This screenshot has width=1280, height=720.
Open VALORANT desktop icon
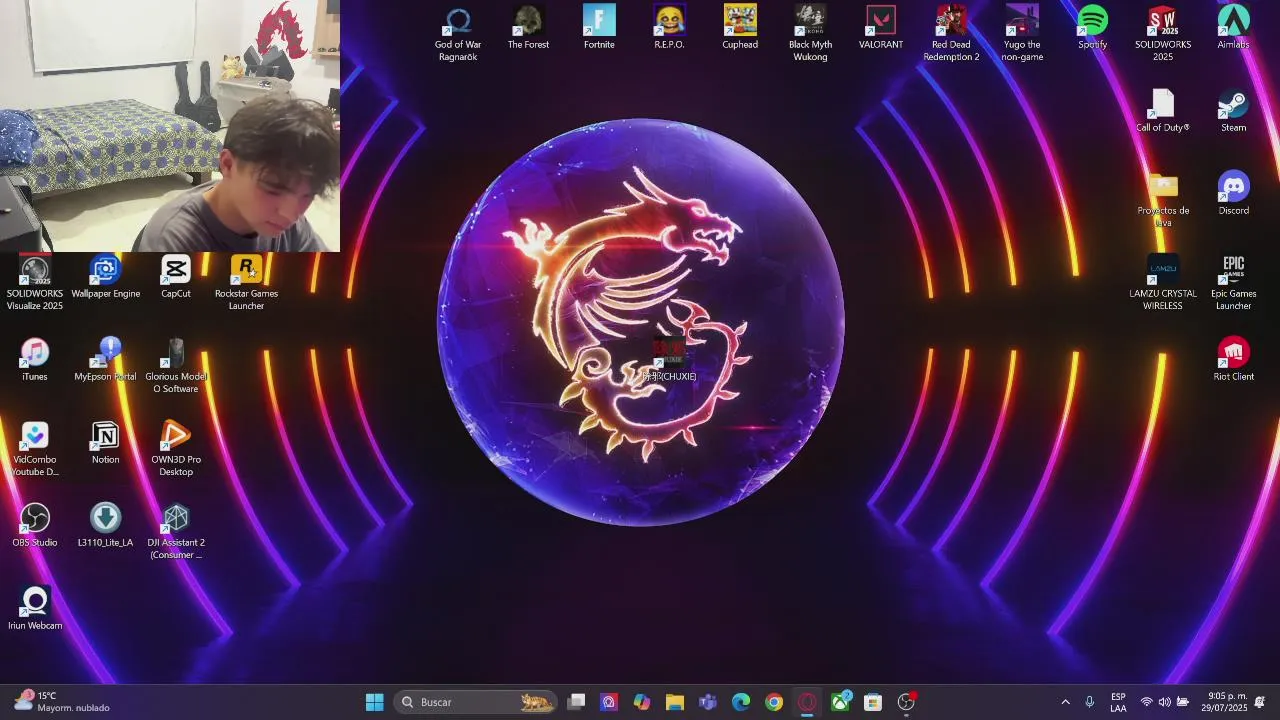click(x=881, y=28)
